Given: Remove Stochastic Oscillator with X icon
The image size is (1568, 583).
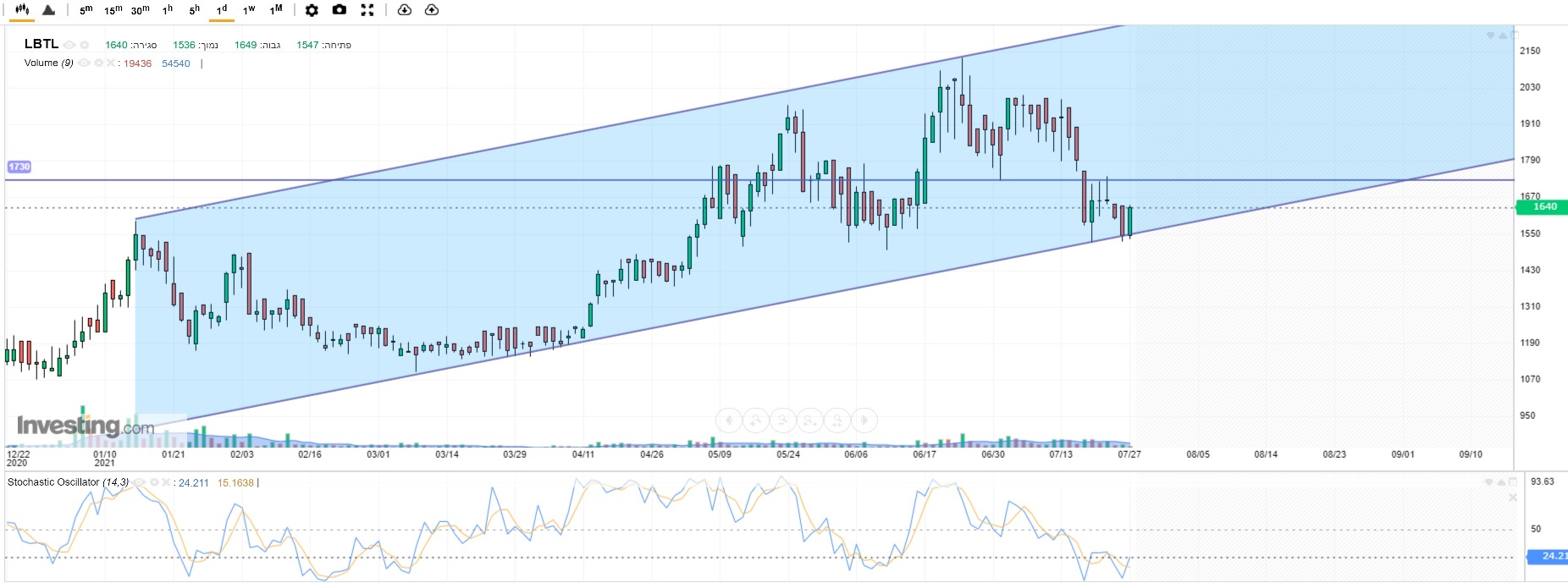Looking at the screenshot, I should click(167, 482).
